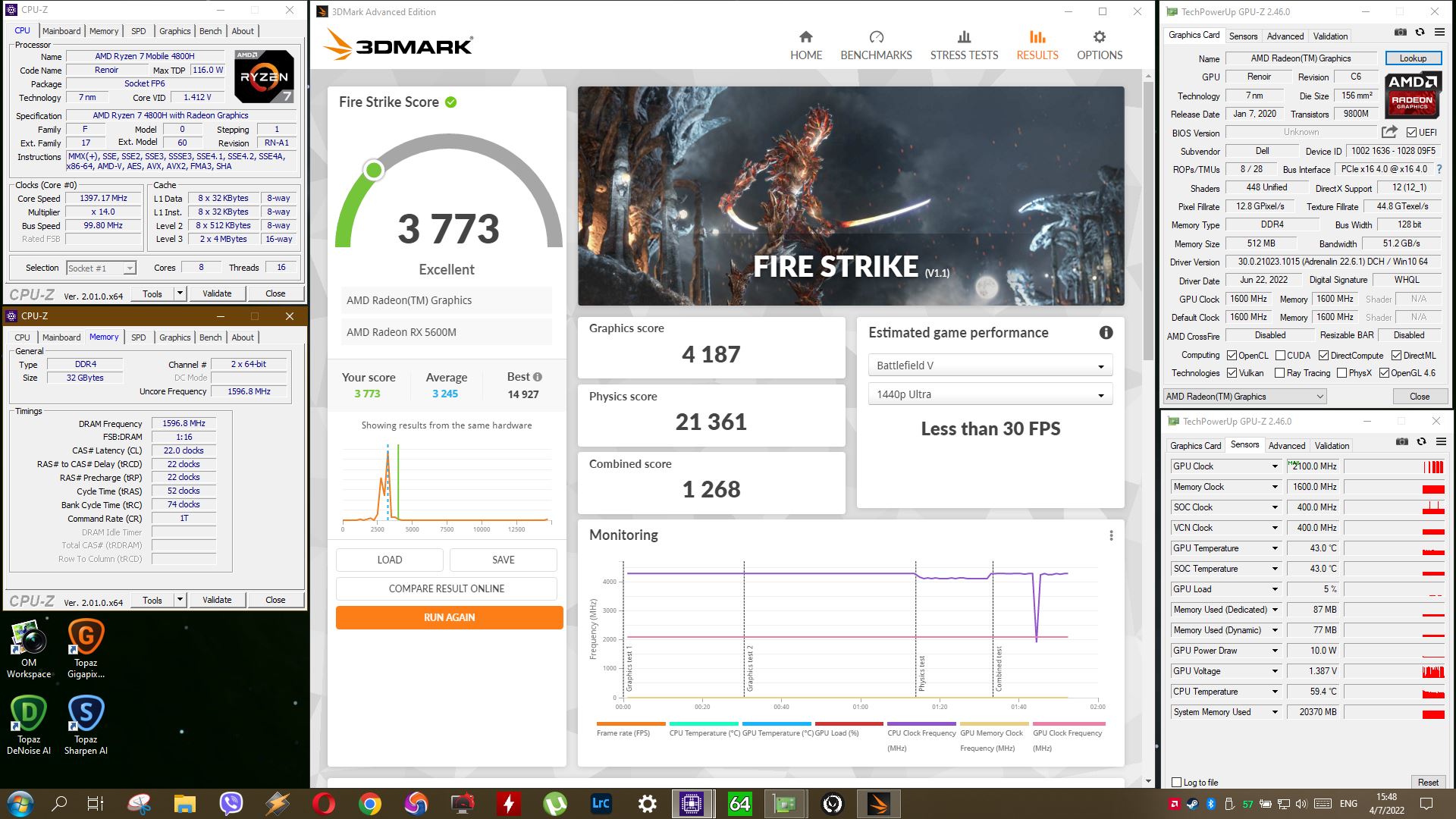
Task: Click GPU-Z Sensors window refresh icon
Action: (1421, 441)
